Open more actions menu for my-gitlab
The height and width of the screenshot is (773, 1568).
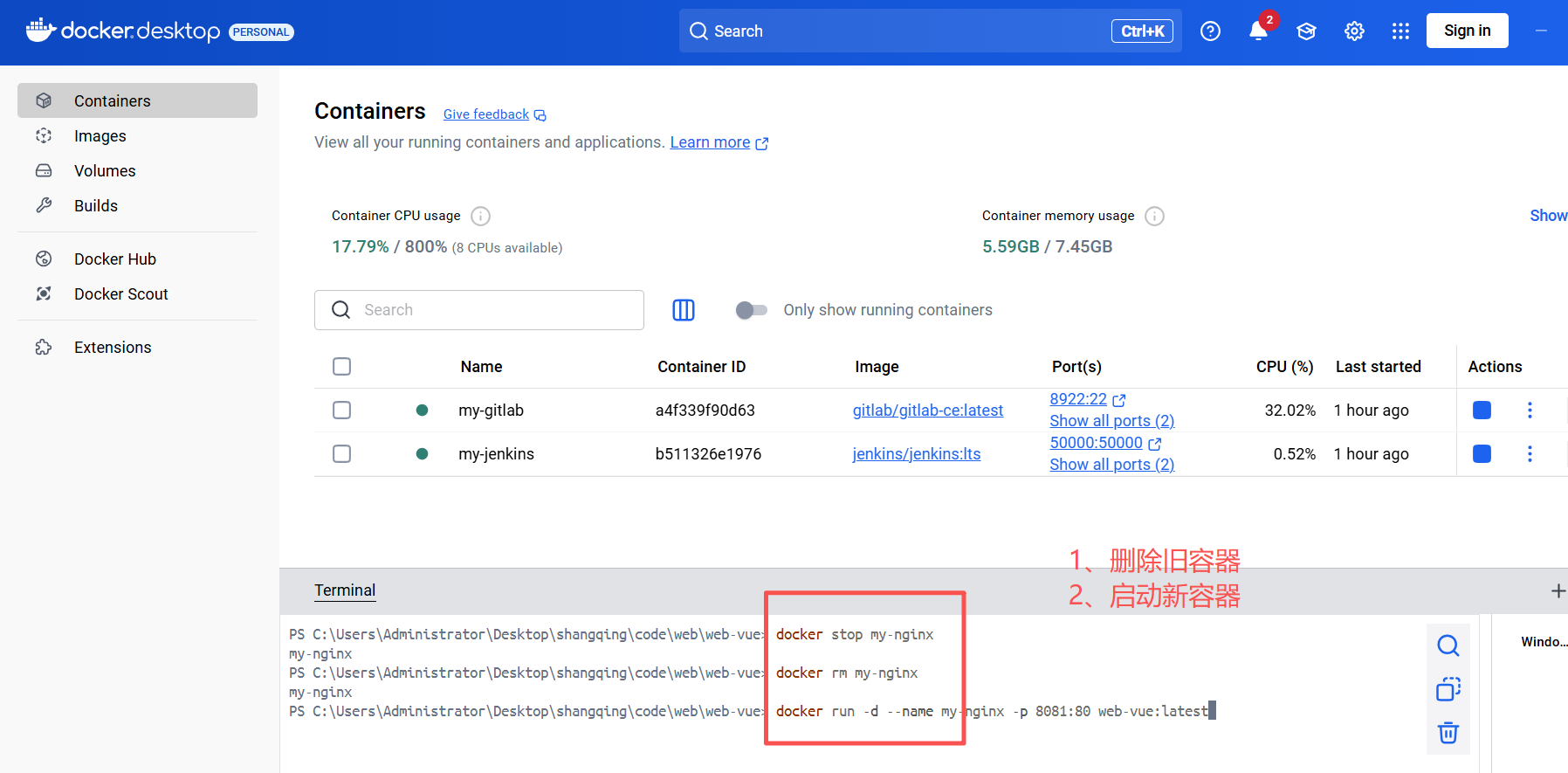(1530, 410)
